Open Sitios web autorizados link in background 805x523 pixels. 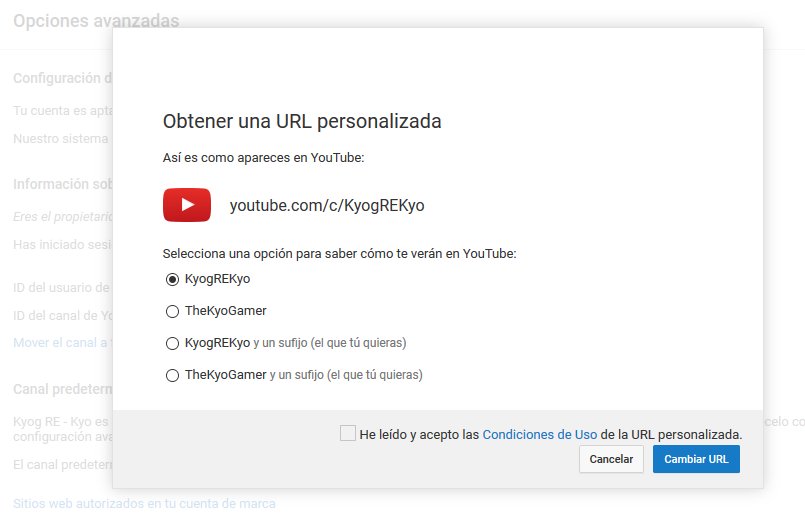pos(144,503)
